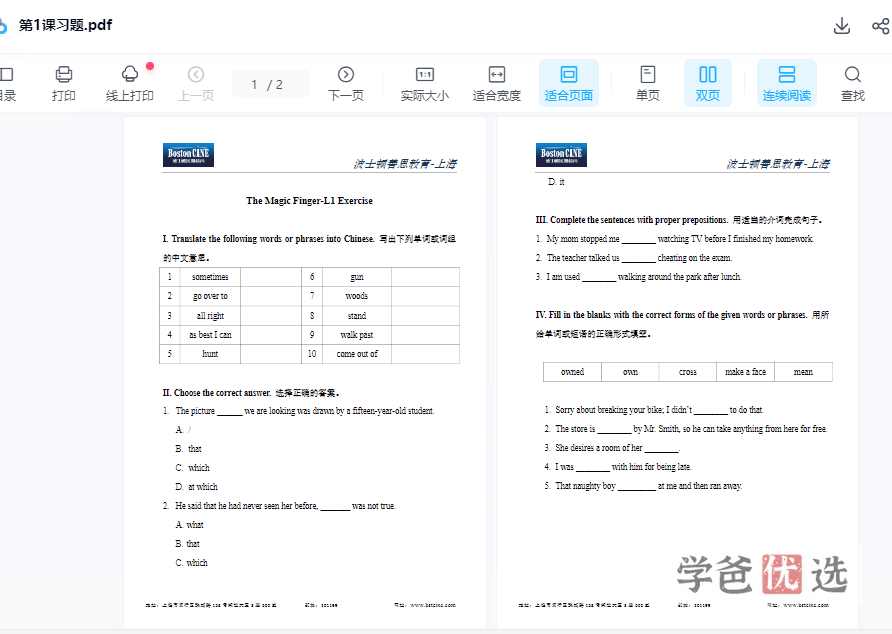The height and width of the screenshot is (634, 892).
Task: Click sentence 'My mom stopped me'
Action: point(675,239)
